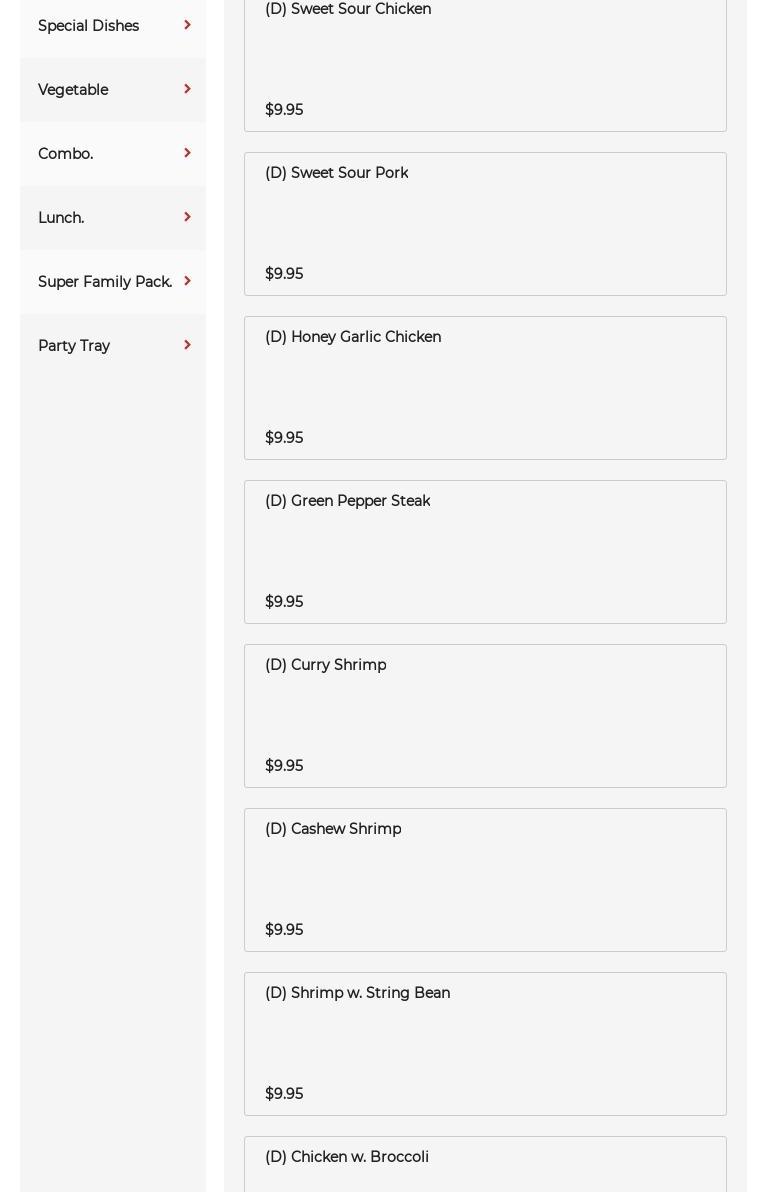Open the Party Tray category
This screenshot has width=765, height=1192.
point(74,346)
